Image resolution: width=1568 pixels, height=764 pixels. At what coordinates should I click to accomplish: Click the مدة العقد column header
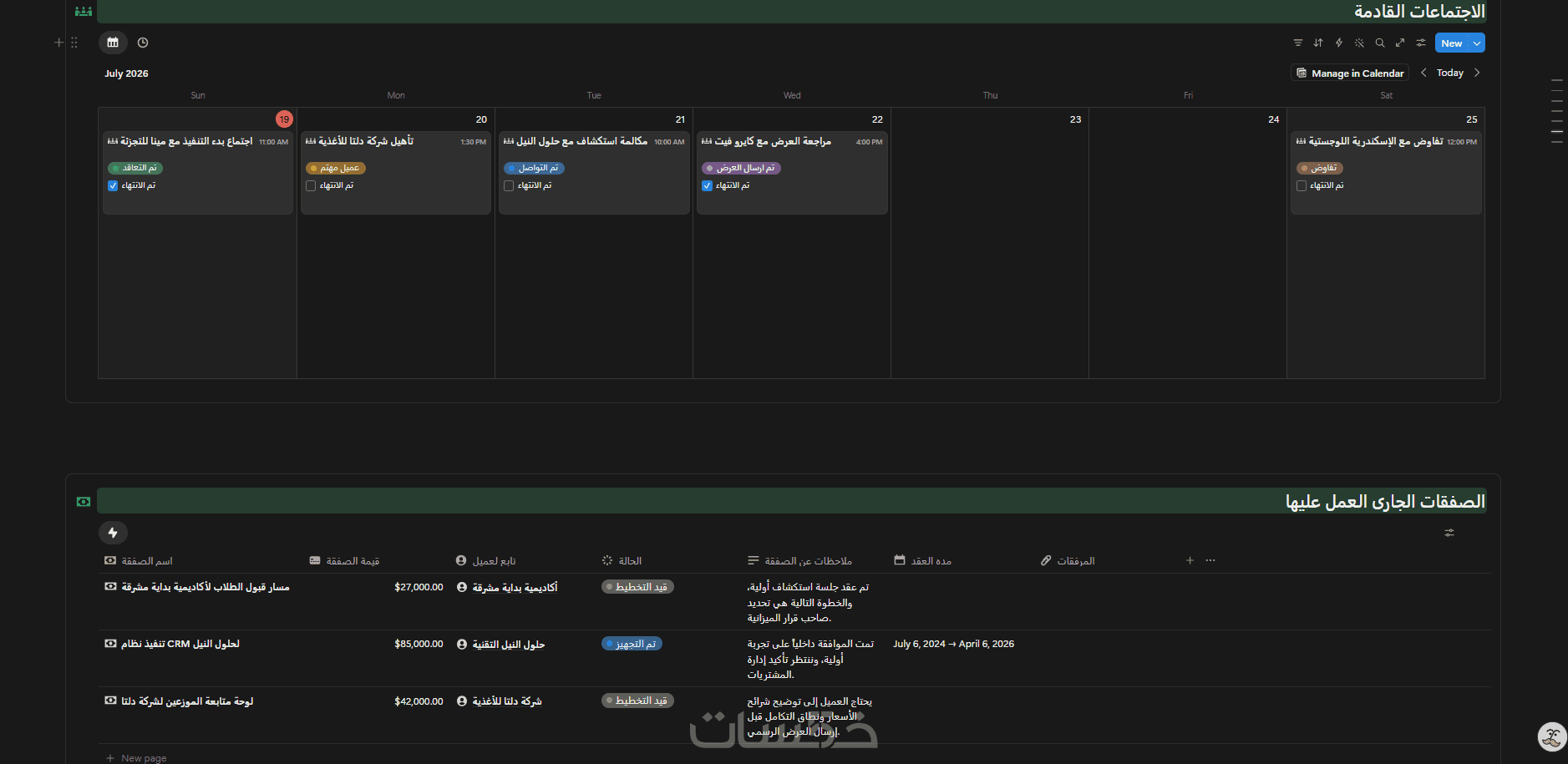pos(923,561)
